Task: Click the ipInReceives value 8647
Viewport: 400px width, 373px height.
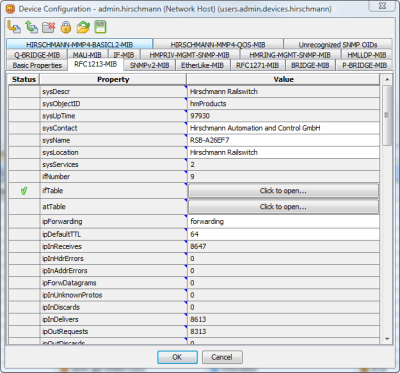Action: 283,247
